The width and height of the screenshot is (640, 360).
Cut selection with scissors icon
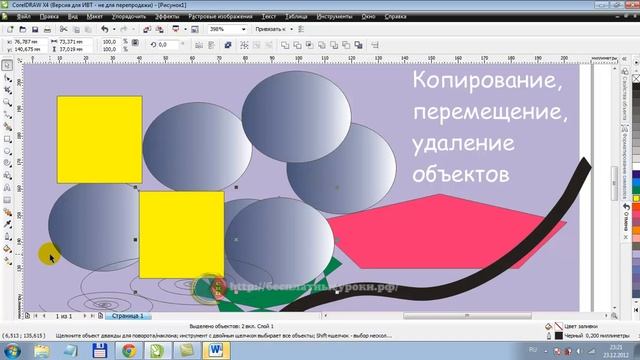(63, 29)
